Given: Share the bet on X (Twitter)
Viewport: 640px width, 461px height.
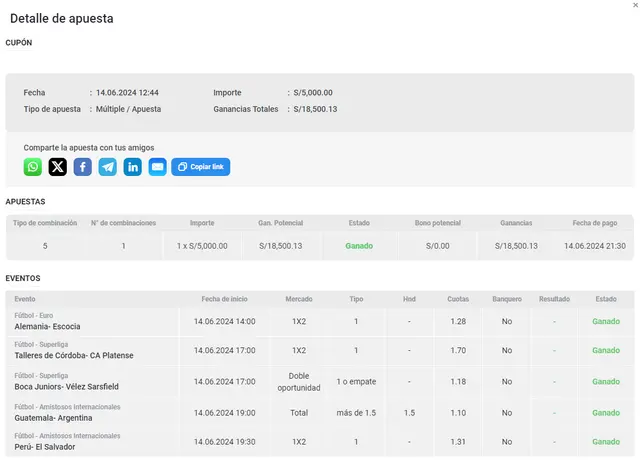Looking at the screenshot, I should click(58, 167).
